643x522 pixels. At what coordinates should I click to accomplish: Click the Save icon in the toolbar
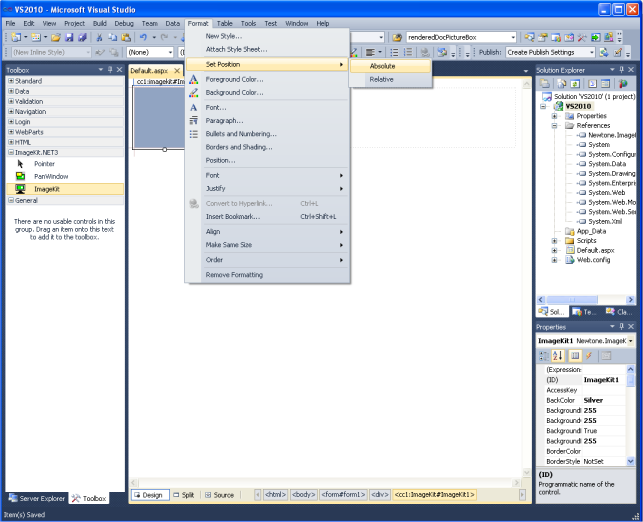[69, 37]
